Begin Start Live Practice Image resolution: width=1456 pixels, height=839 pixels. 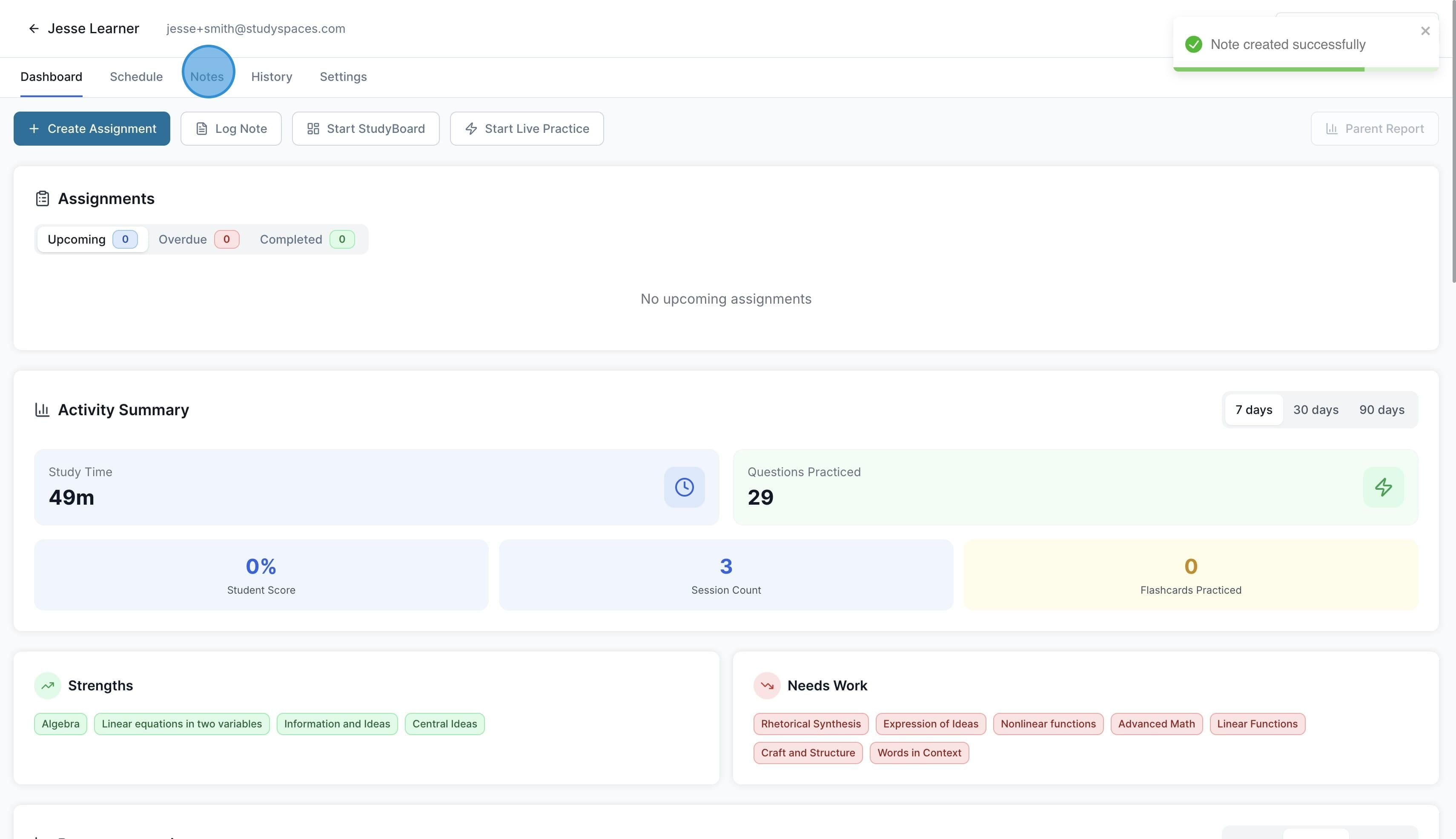click(527, 129)
